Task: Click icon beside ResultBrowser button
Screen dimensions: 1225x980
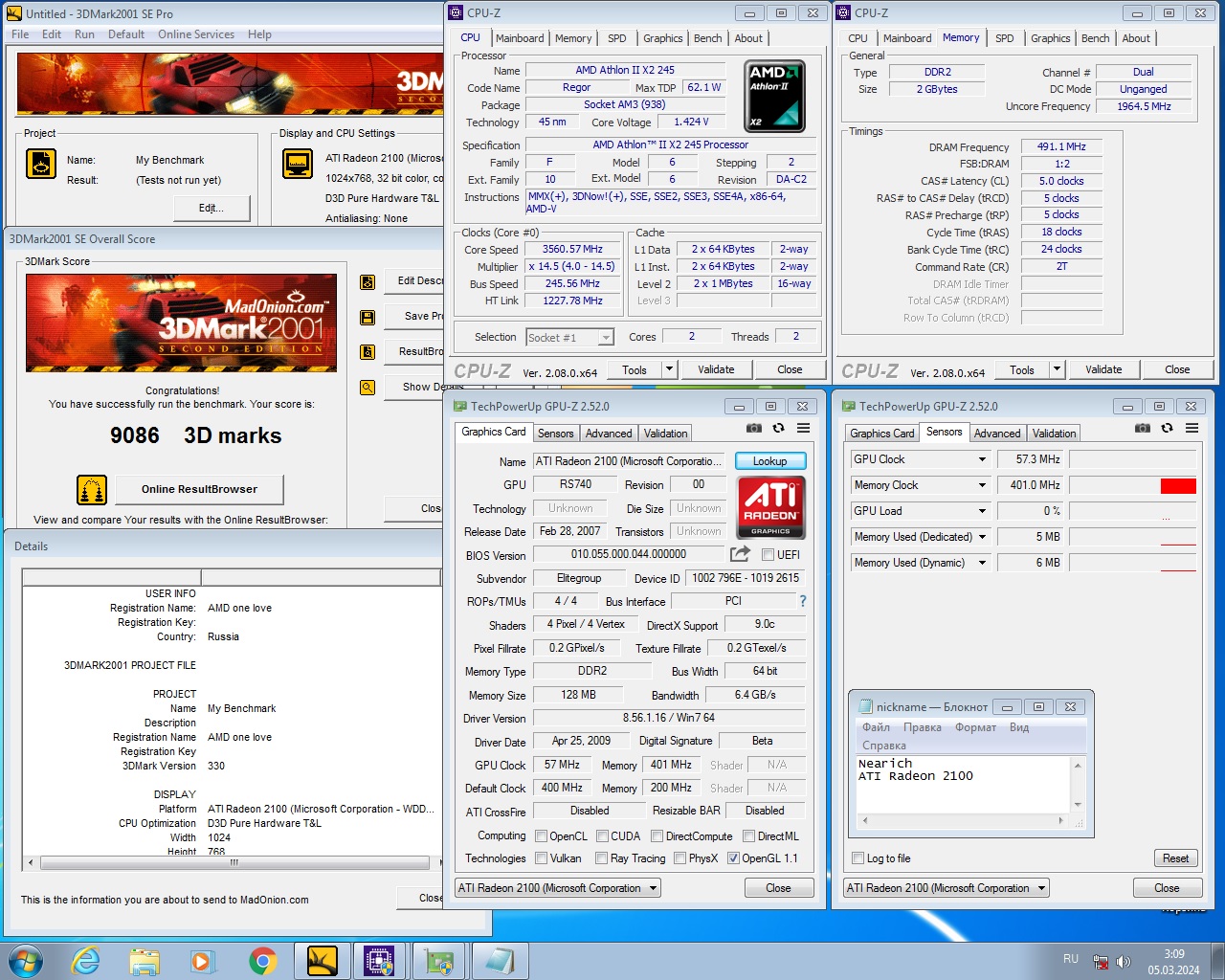Action: 367,352
